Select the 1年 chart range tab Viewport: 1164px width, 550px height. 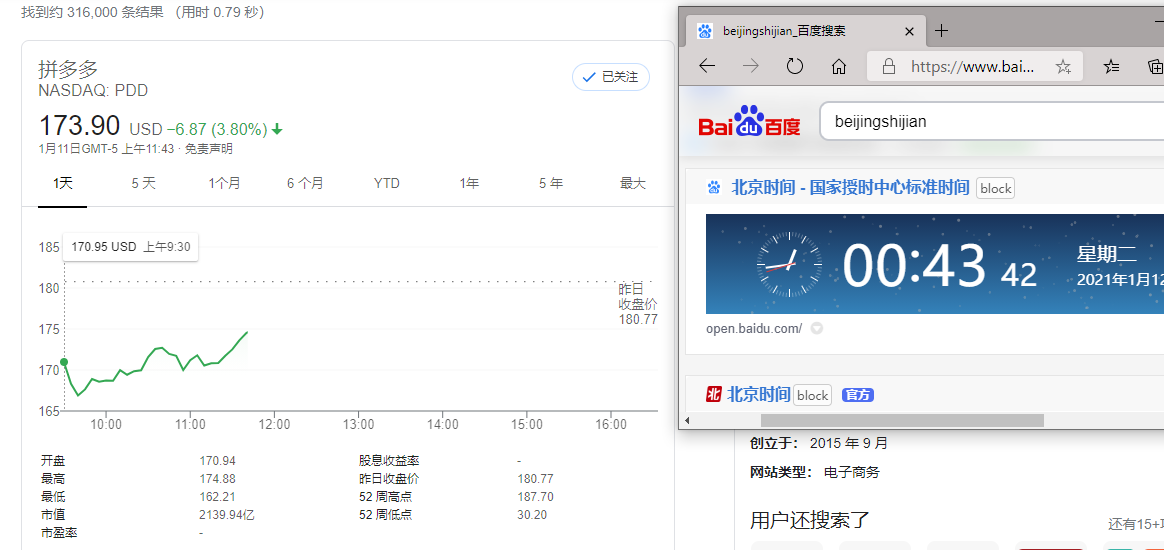pos(469,183)
